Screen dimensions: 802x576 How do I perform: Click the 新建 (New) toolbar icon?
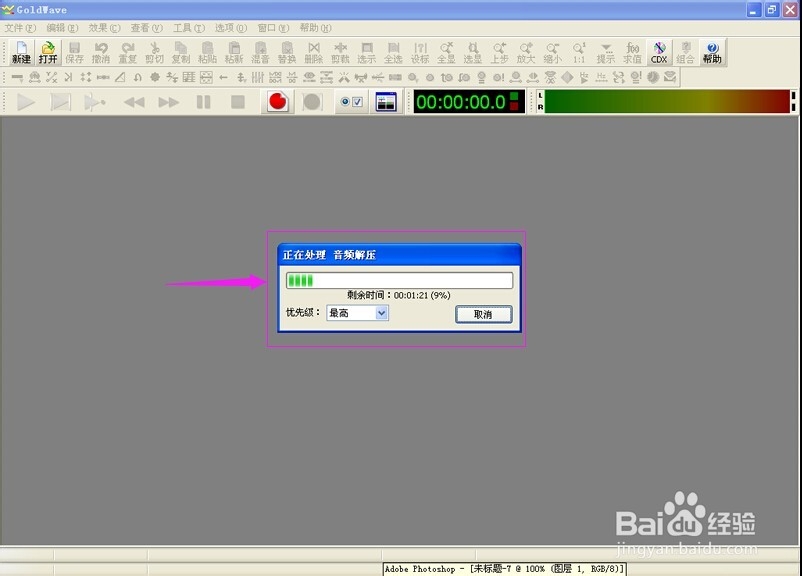point(21,53)
